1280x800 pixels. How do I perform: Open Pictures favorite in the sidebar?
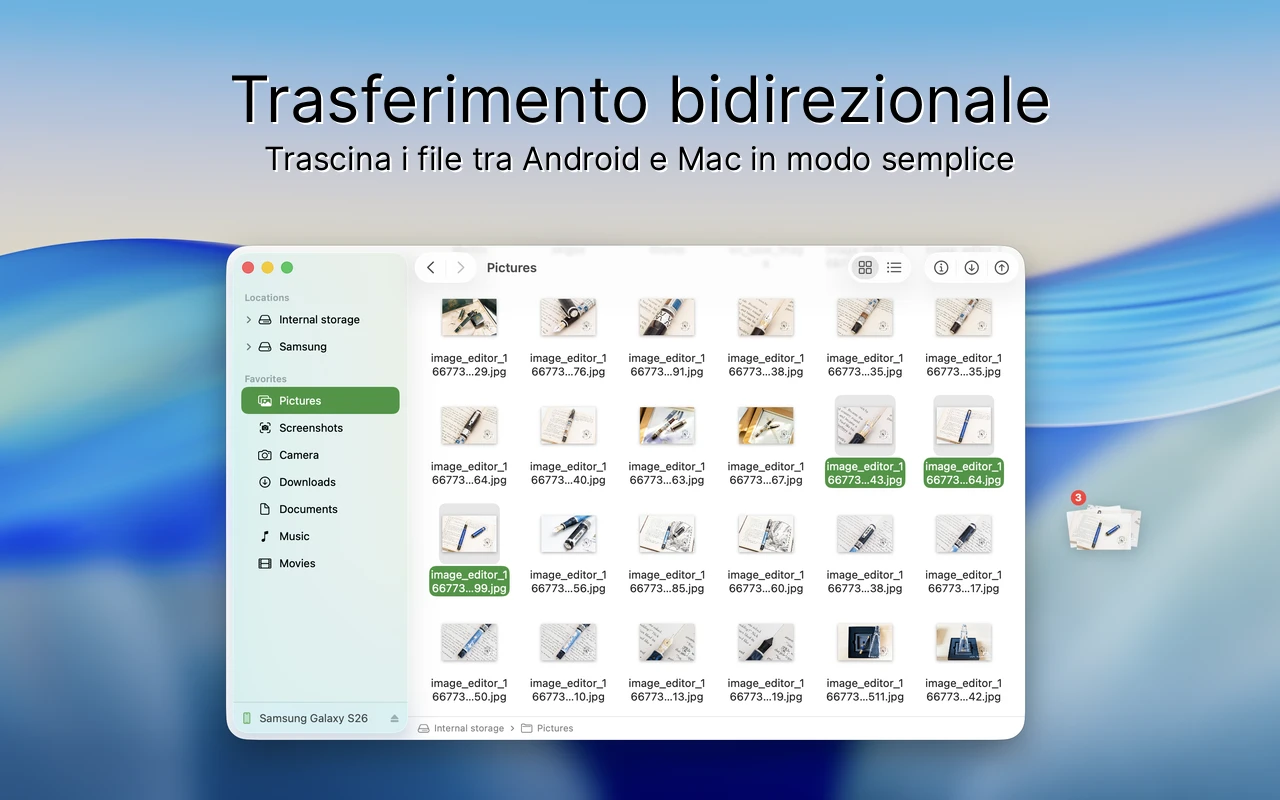[x=320, y=401]
